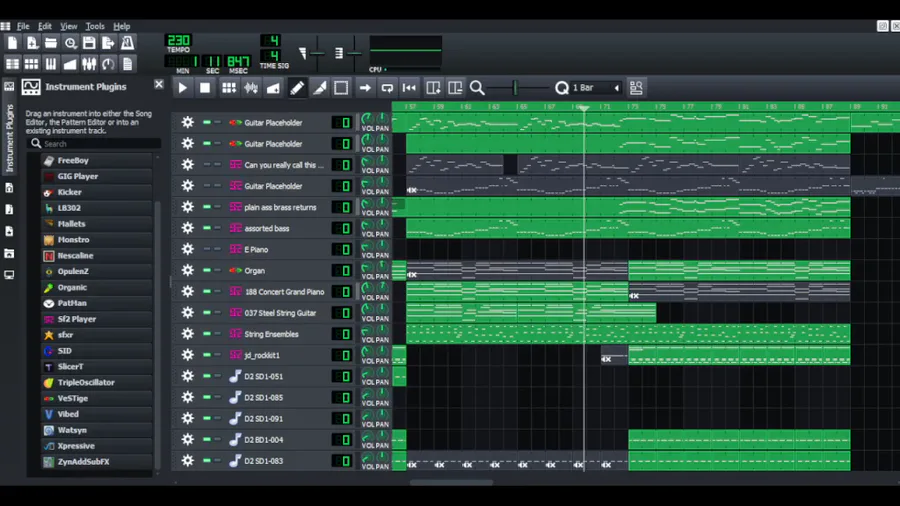Viewport: 900px width, 506px height.
Task: Add an automation track icon
Action: click(273, 88)
